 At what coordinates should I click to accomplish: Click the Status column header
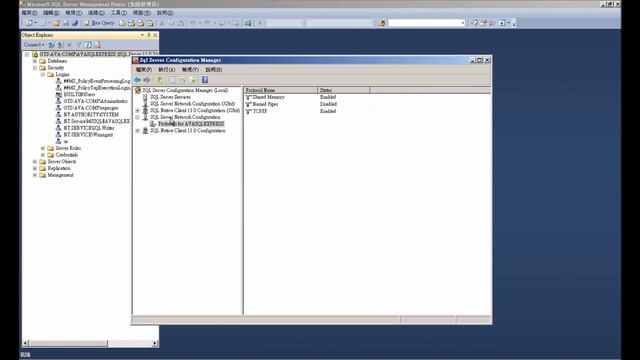(344, 90)
